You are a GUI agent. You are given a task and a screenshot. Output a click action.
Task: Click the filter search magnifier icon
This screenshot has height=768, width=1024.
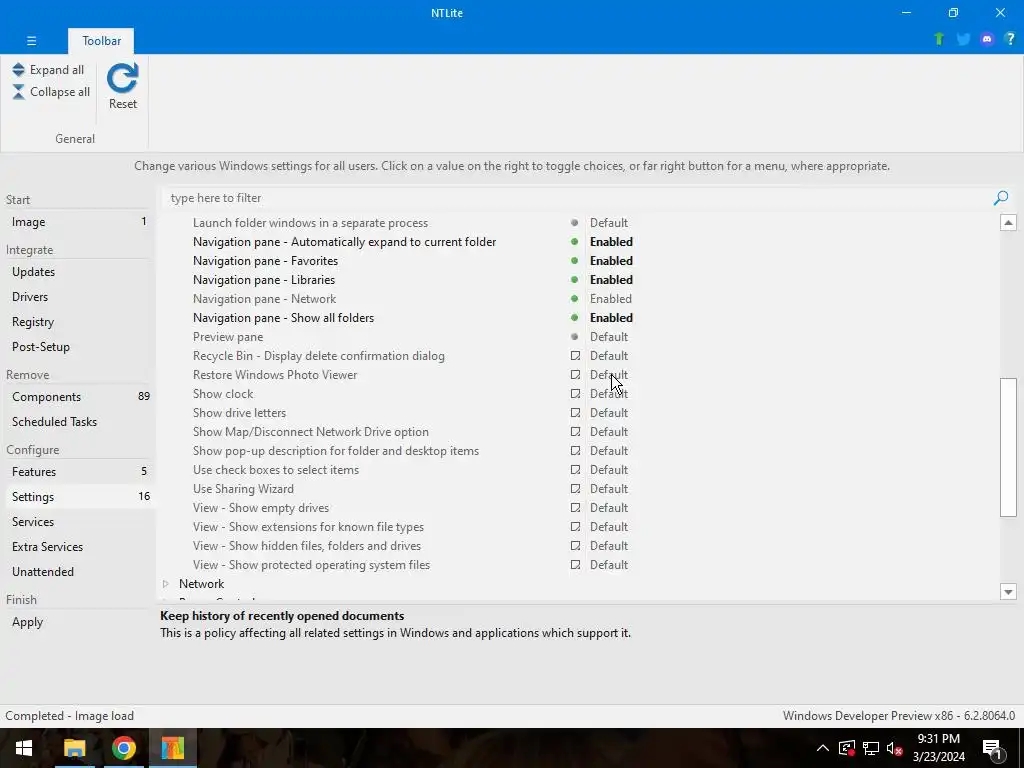(x=1000, y=198)
